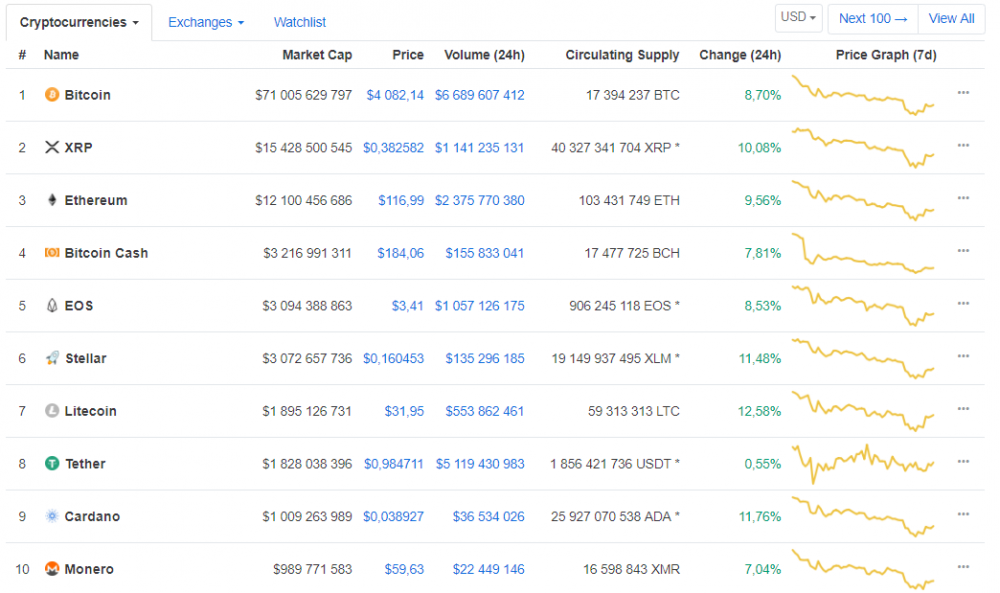Sort by the Market Cap column
Viewport: 1000px width, 593px height.
tap(317, 55)
